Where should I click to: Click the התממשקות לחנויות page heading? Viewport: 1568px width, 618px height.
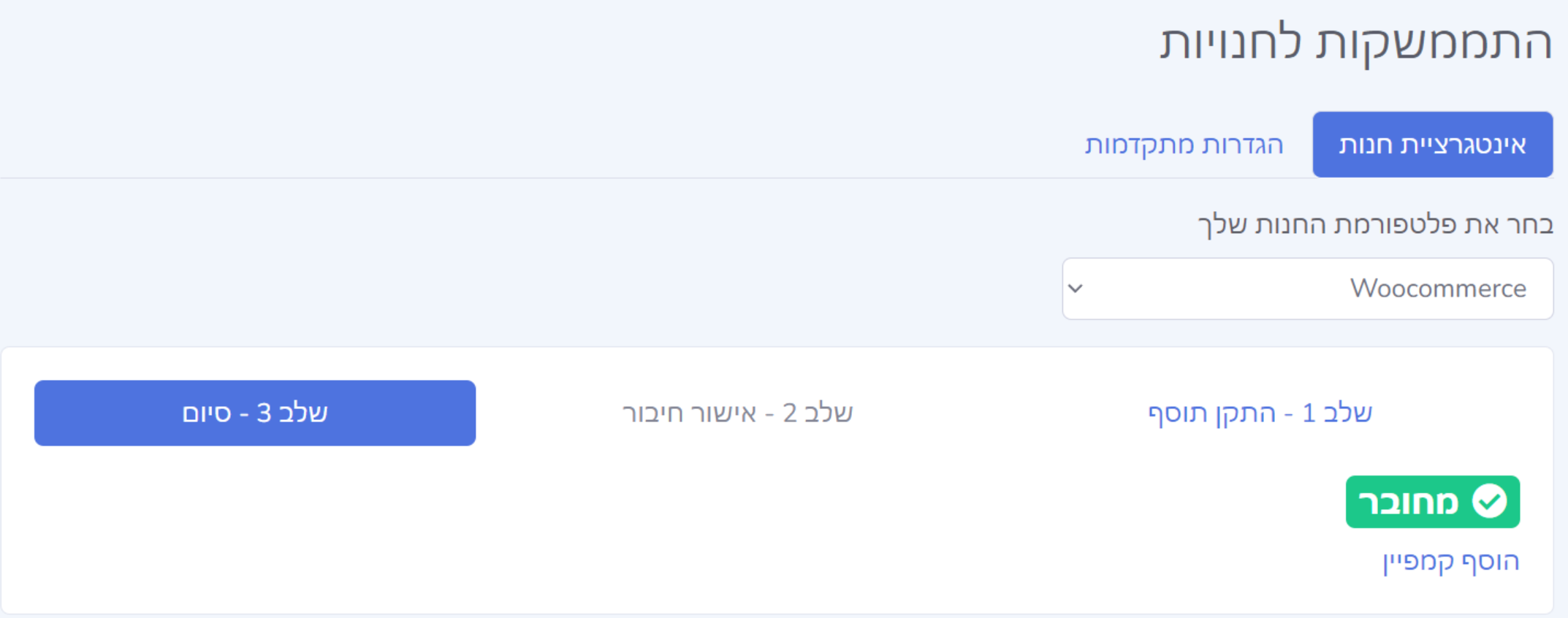click(1355, 42)
